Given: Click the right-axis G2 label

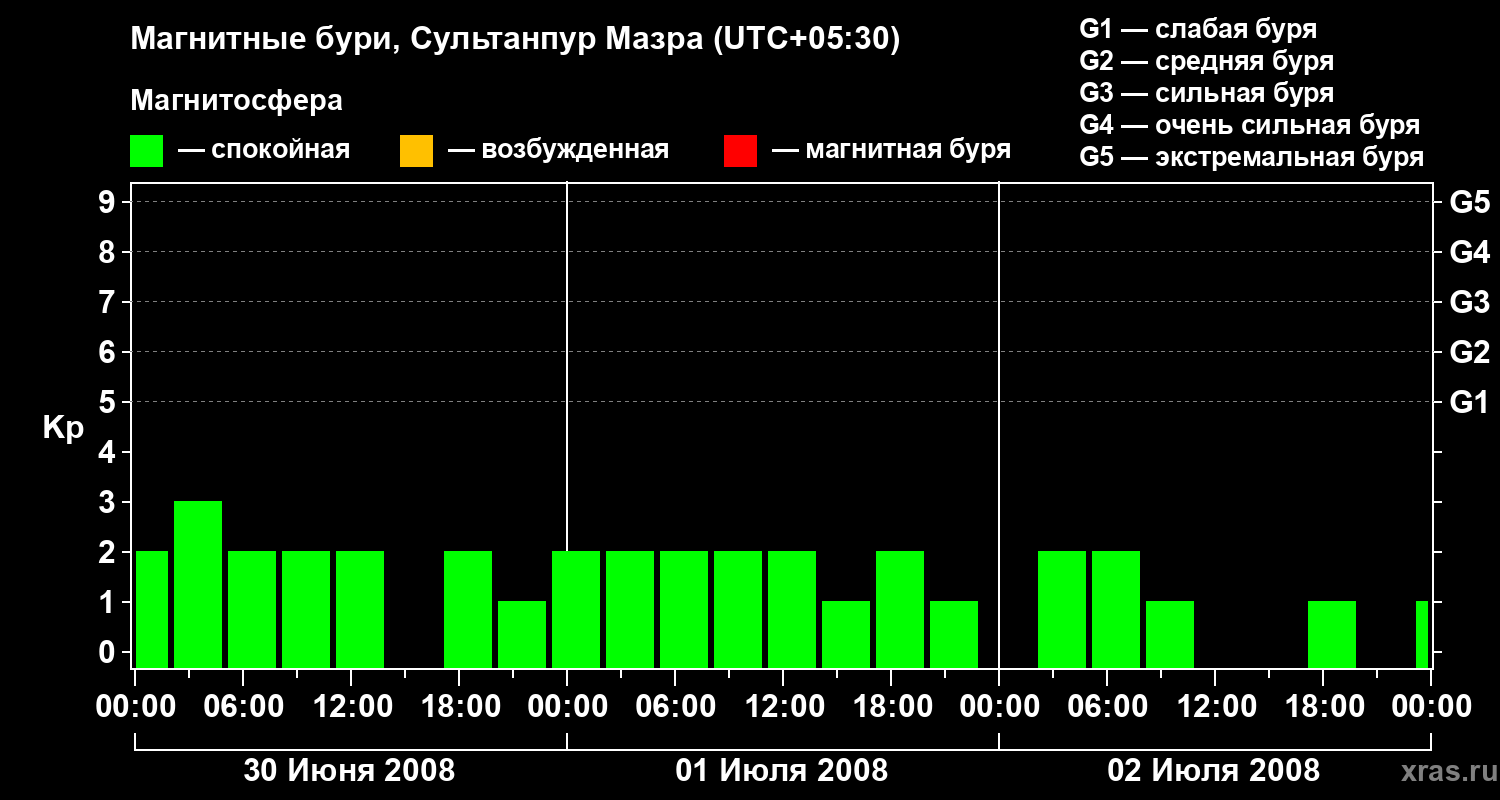Looking at the screenshot, I should (1469, 352).
